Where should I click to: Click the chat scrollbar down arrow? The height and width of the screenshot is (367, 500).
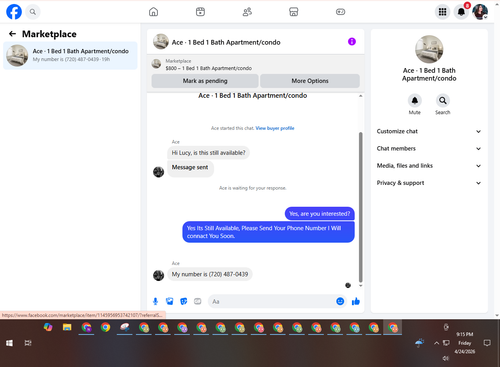[x=360, y=286]
